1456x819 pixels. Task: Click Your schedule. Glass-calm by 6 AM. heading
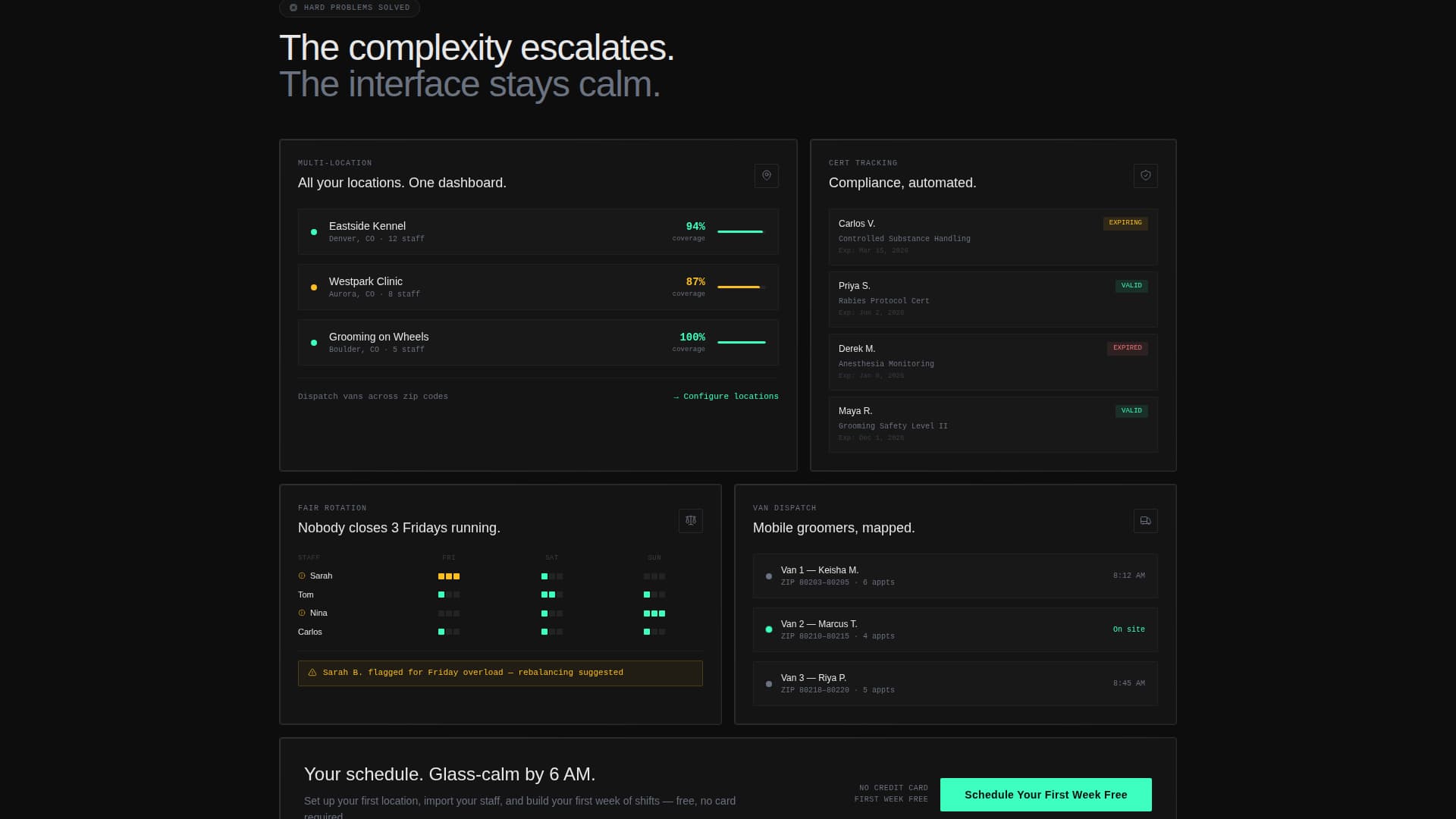pos(450,774)
